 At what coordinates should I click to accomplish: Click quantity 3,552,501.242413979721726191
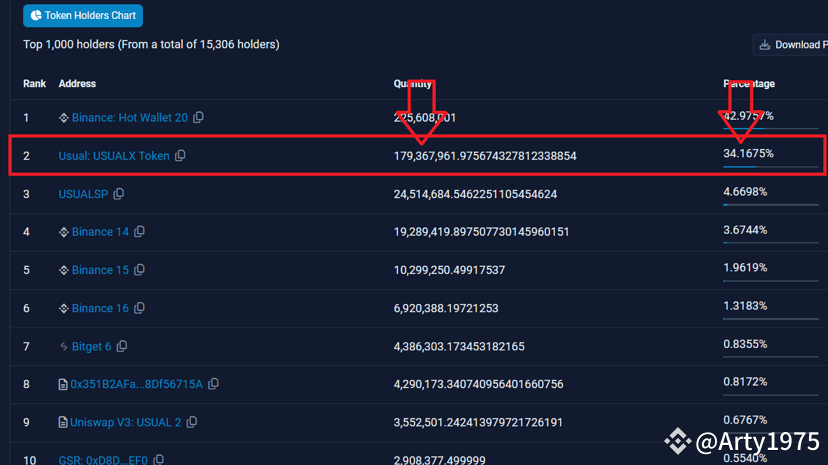tap(478, 422)
